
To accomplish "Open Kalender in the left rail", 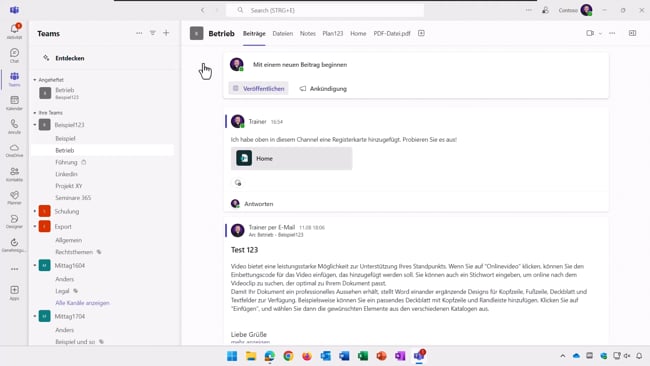I will point(15,103).
